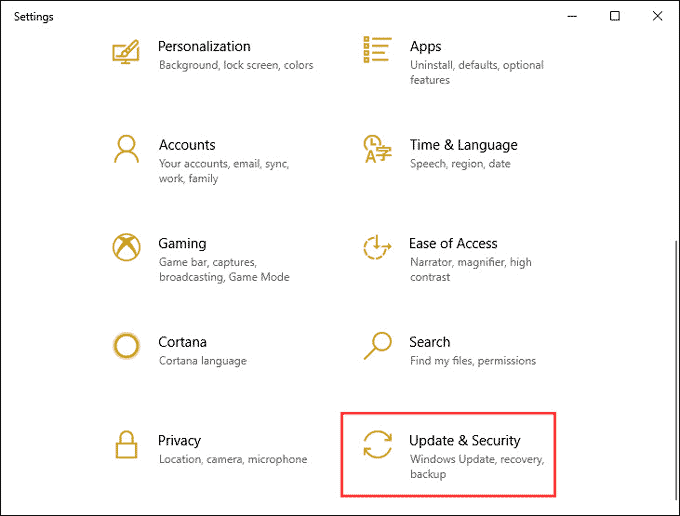Close the Settings window
This screenshot has height=516, width=680.
point(657,16)
